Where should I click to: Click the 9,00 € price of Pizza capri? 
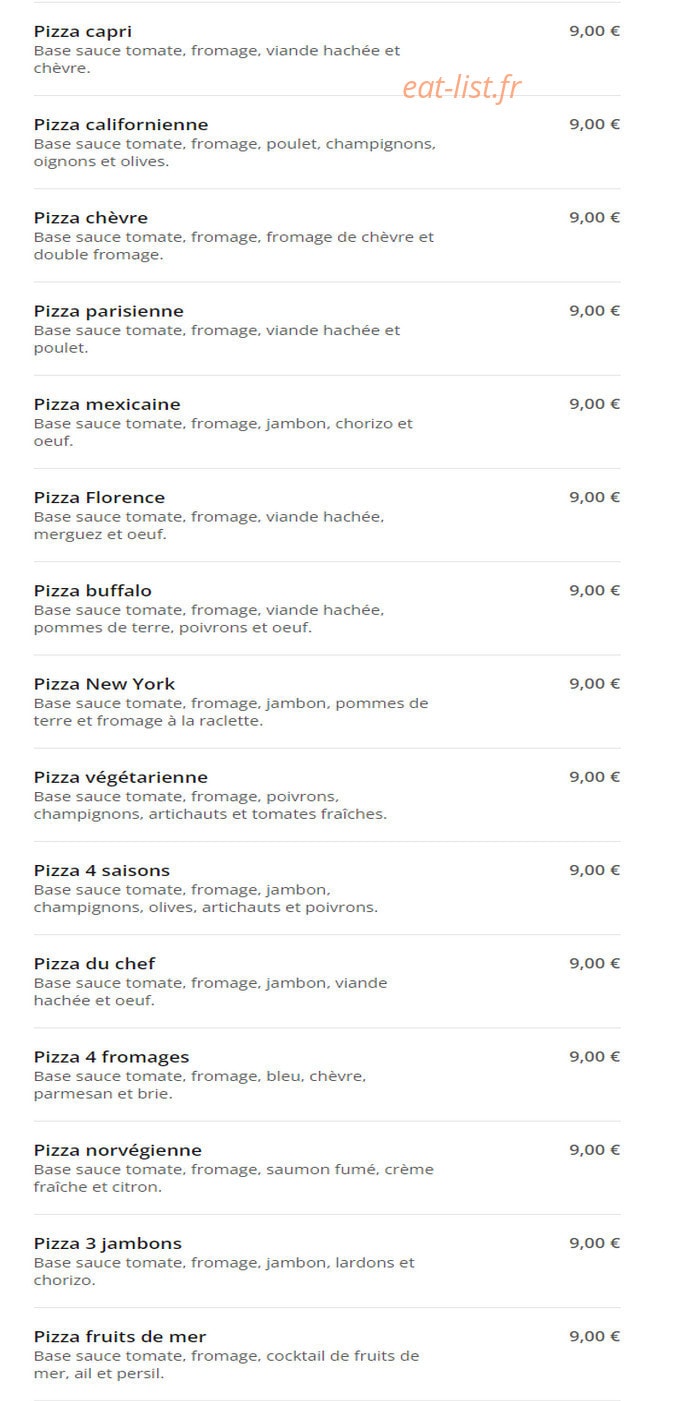point(595,31)
